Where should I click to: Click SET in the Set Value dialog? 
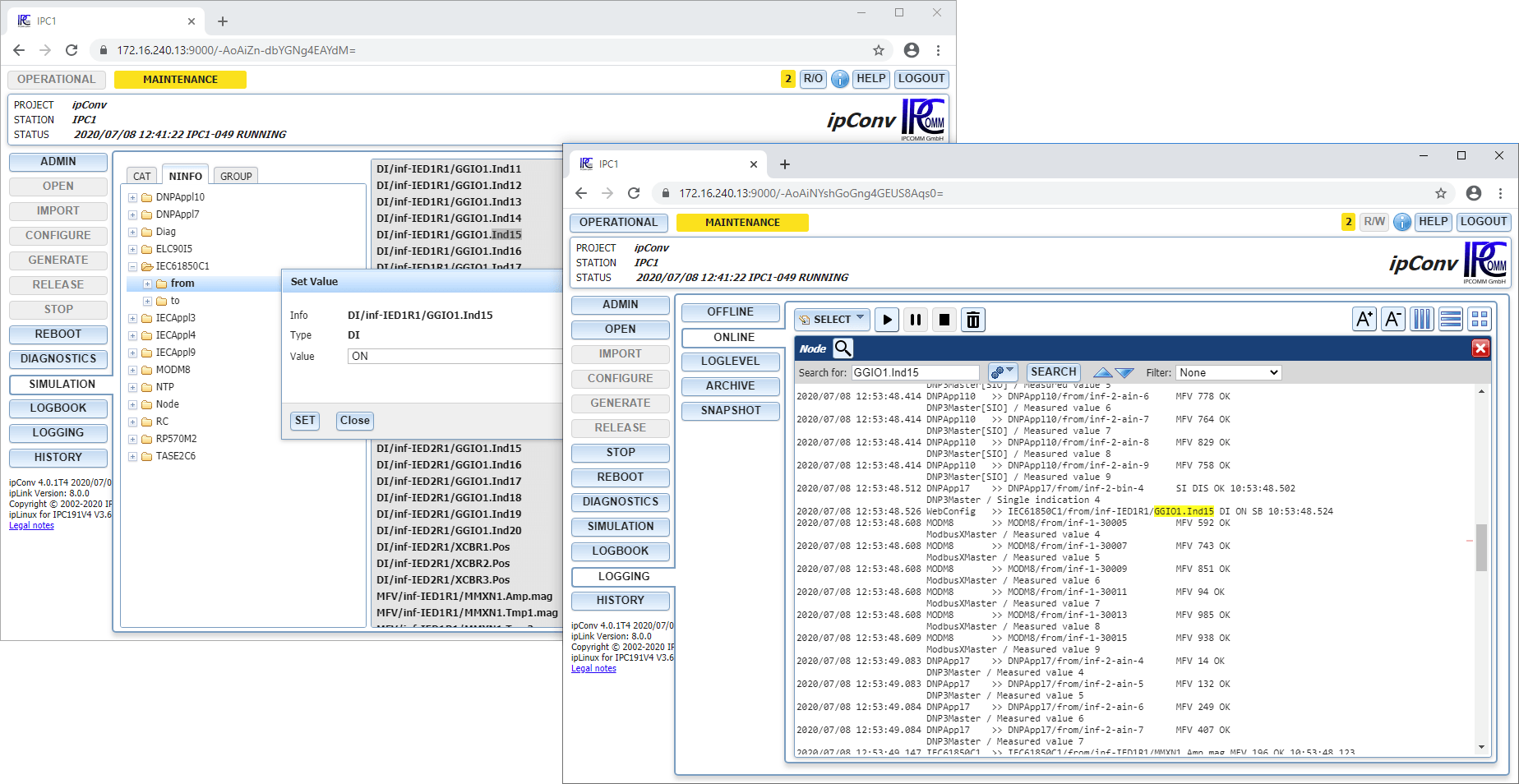pos(305,421)
